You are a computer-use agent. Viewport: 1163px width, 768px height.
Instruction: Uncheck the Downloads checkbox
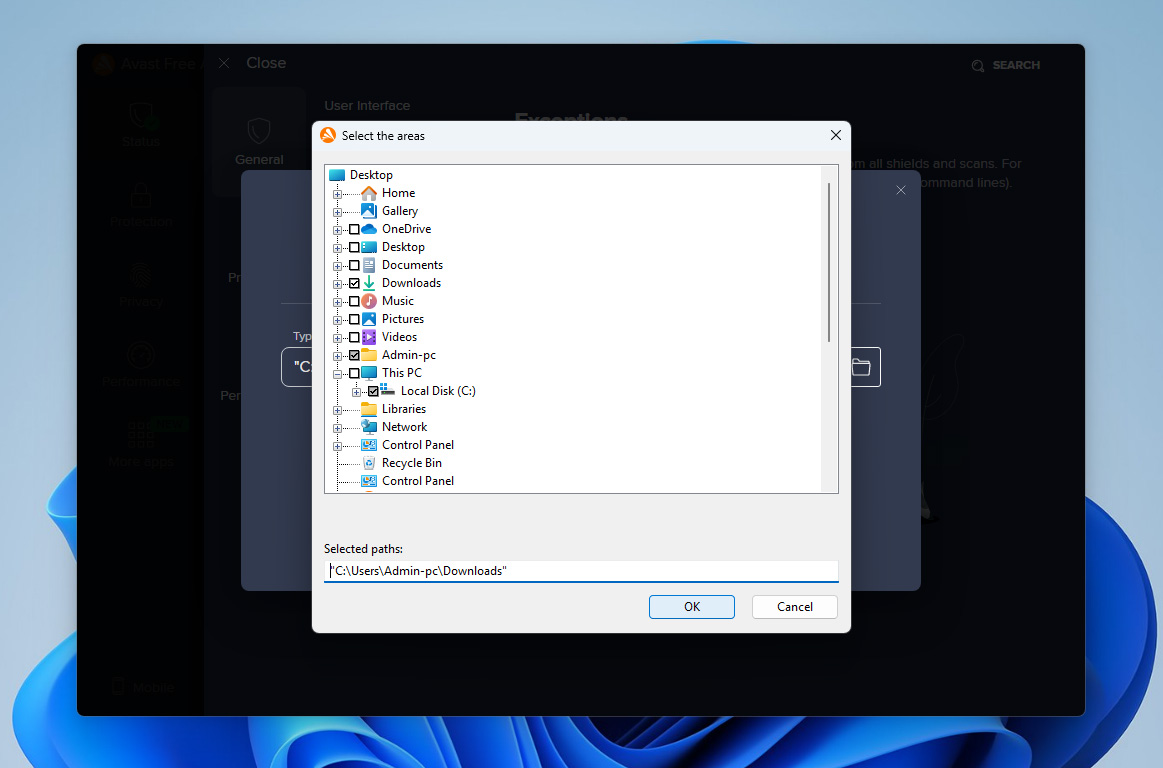(355, 283)
